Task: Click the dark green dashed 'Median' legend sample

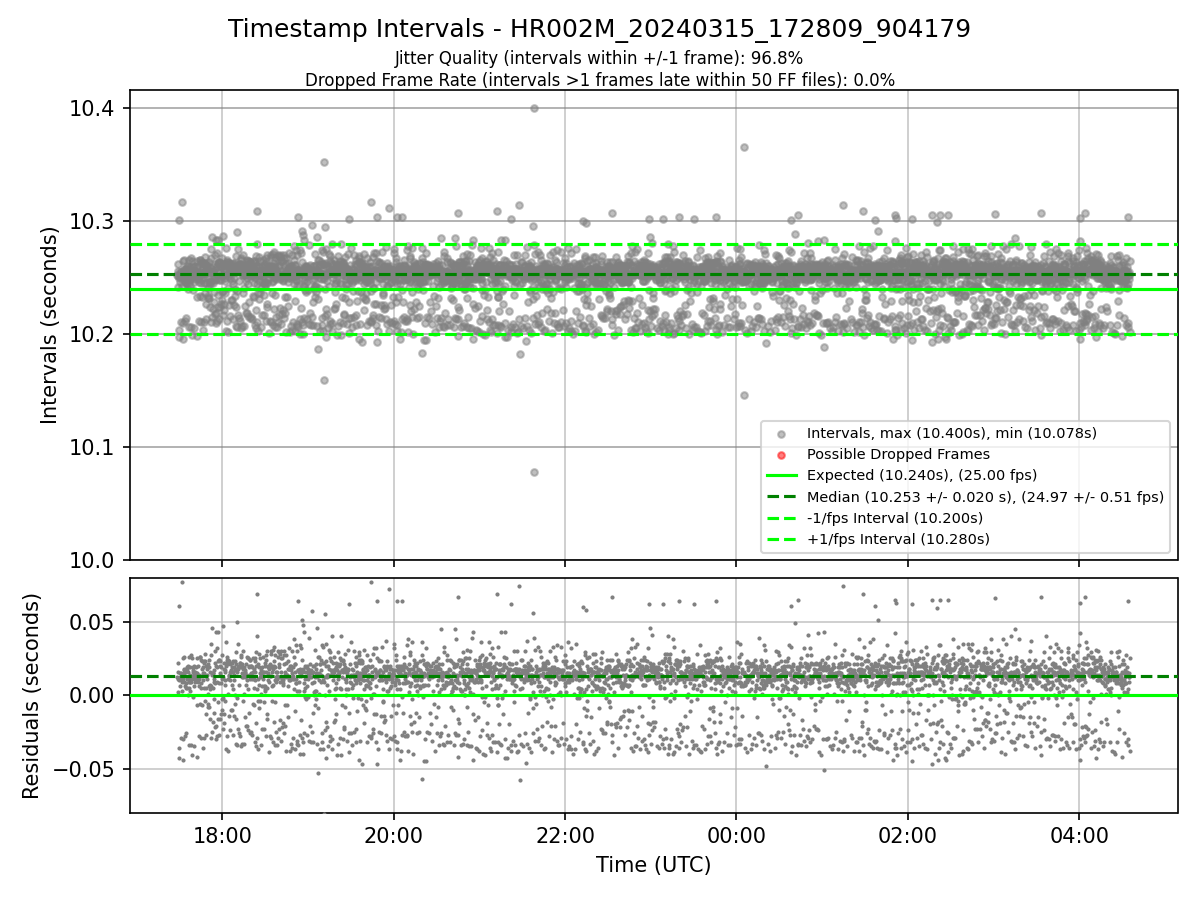Action: [x=781, y=497]
